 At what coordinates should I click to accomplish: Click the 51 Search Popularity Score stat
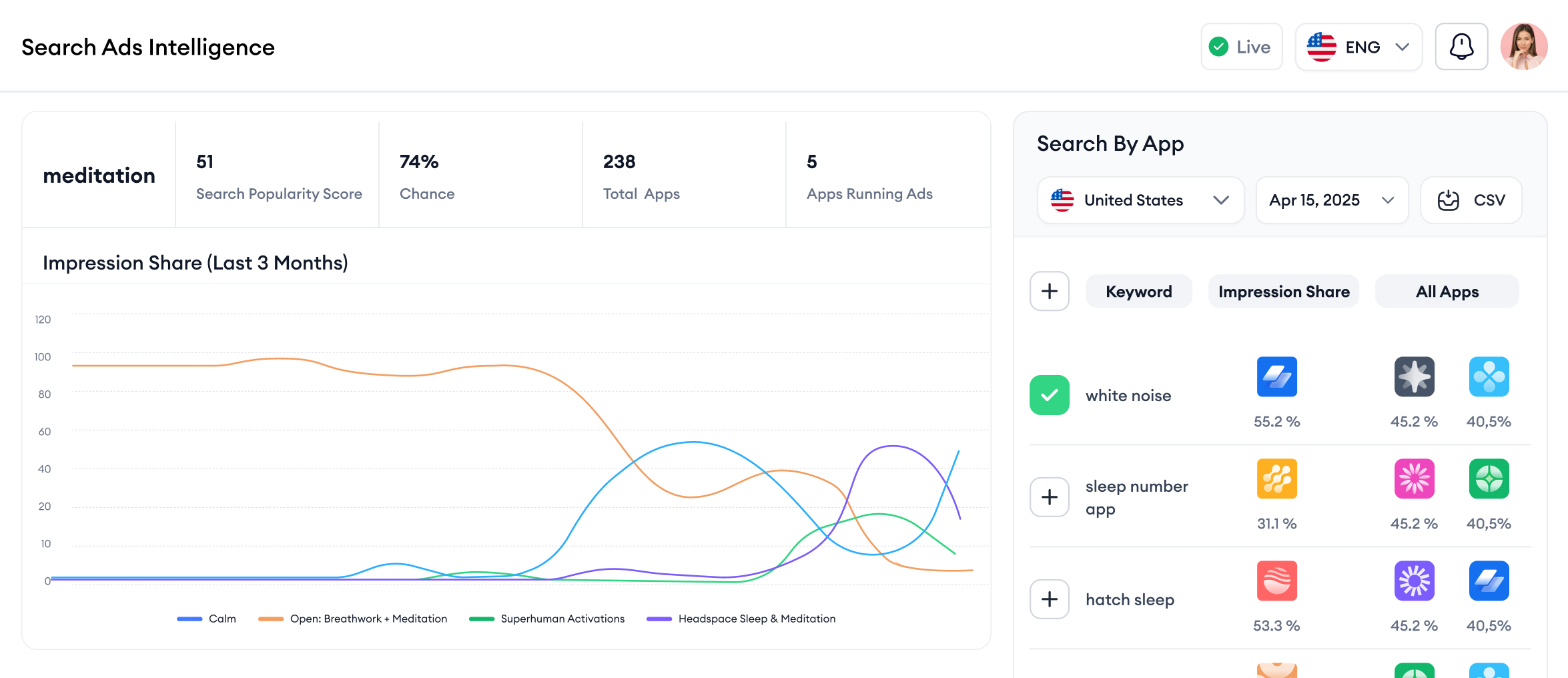click(x=279, y=177)
